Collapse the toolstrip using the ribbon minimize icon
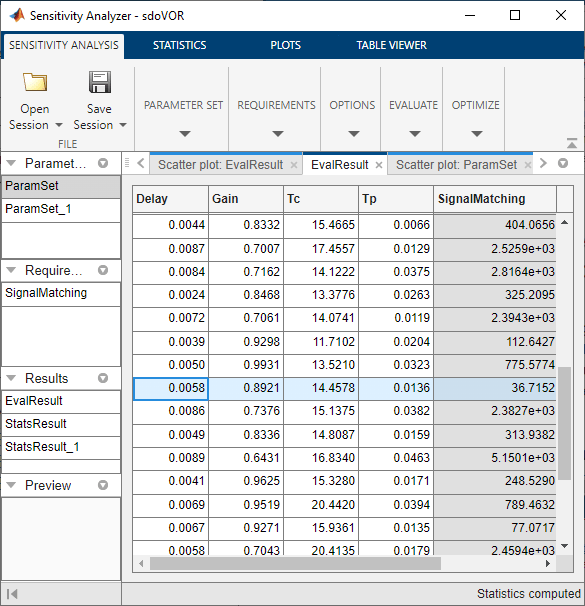 [x=572, y=143]
